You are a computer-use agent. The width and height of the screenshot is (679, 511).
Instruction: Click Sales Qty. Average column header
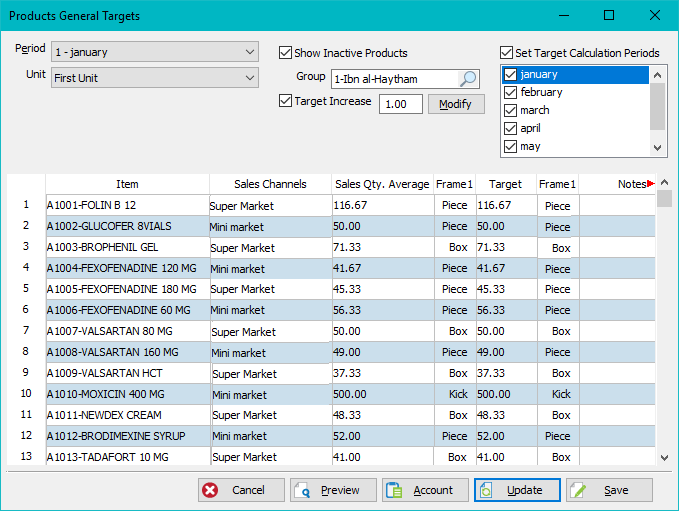(x=382, y=184)
